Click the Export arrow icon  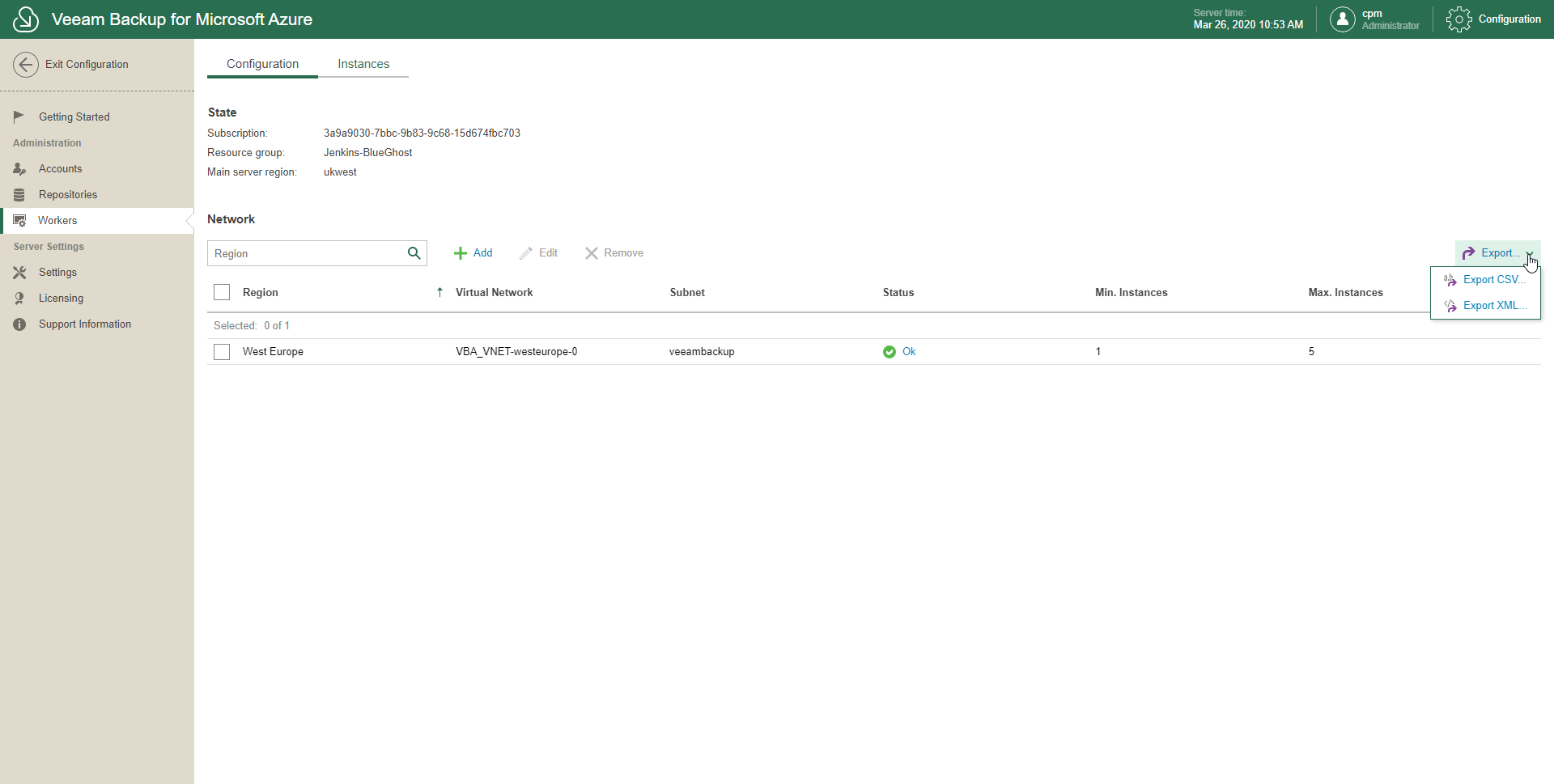(x=1469, y=253)
